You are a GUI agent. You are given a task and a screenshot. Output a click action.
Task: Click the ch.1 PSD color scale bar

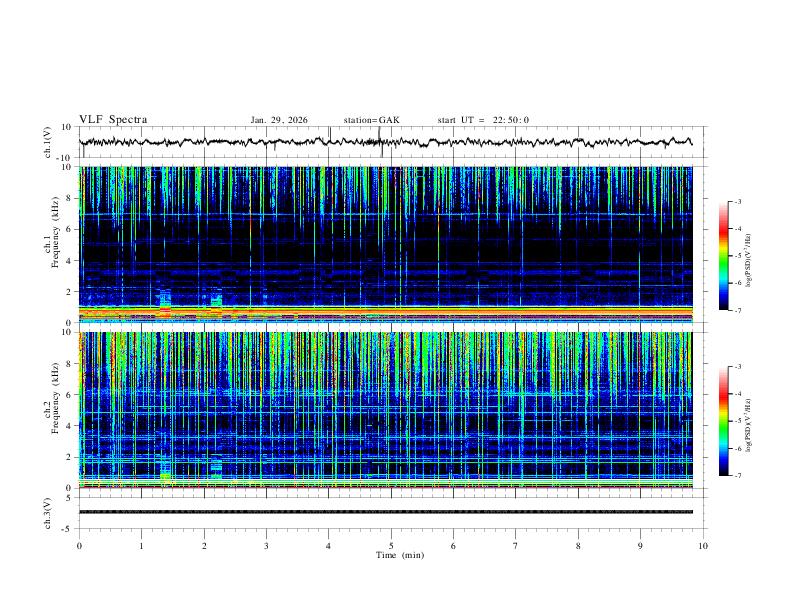723,256
